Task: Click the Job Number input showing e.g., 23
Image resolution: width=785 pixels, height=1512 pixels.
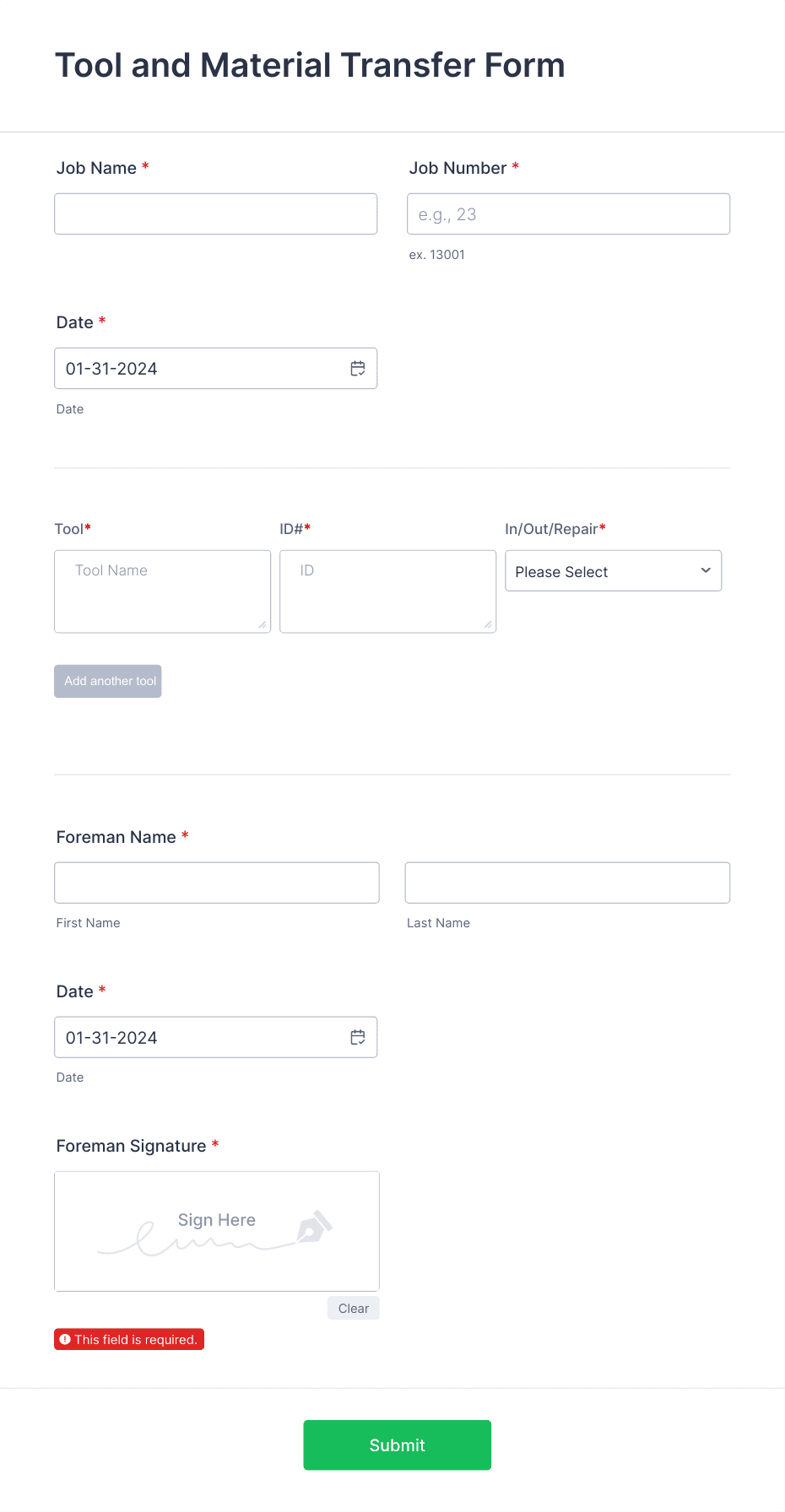Action: click(x=568, y=213)
